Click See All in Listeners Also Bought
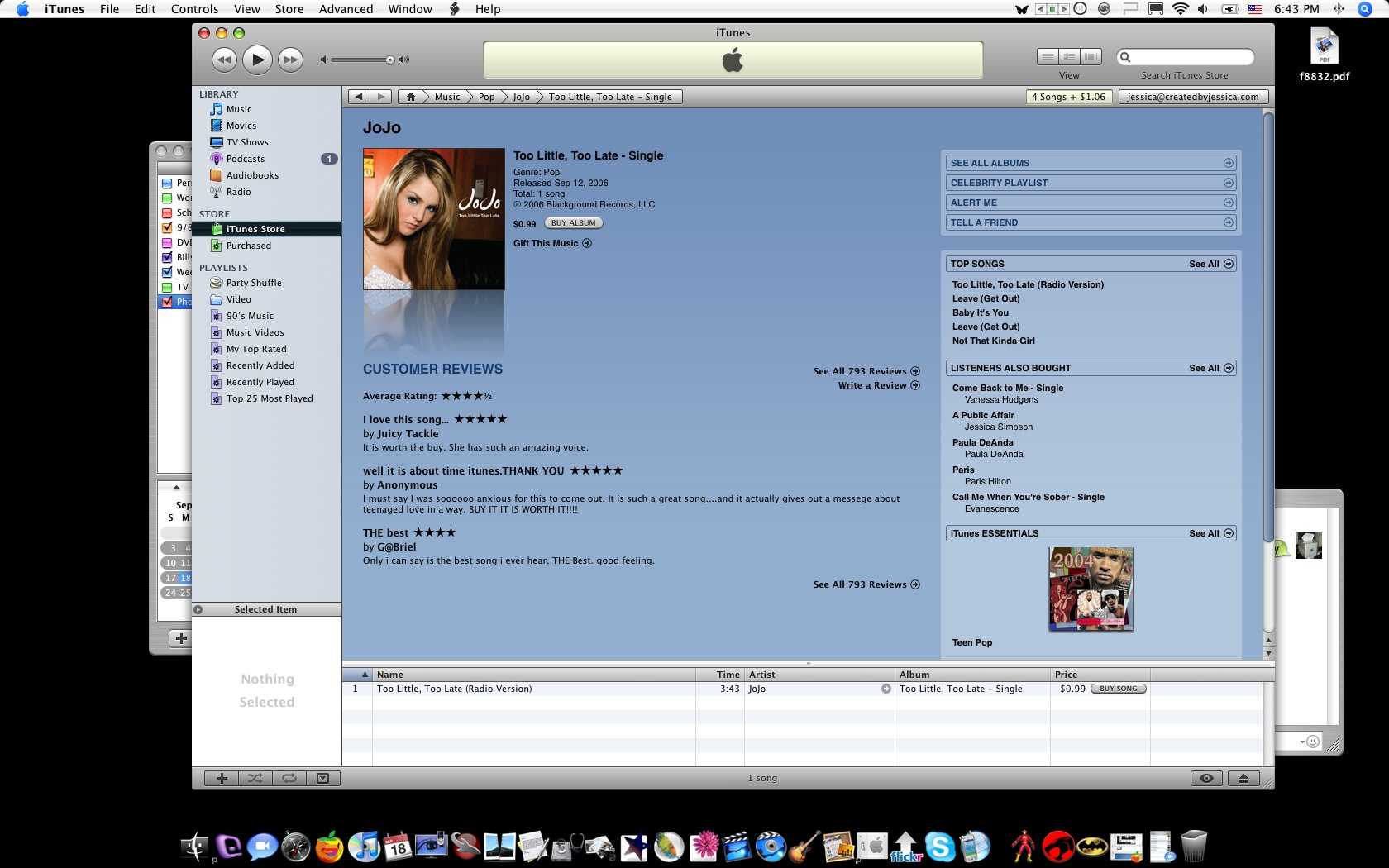Image resolution: width=1389 pixels, height=868 pixels. click(1210, 368)
